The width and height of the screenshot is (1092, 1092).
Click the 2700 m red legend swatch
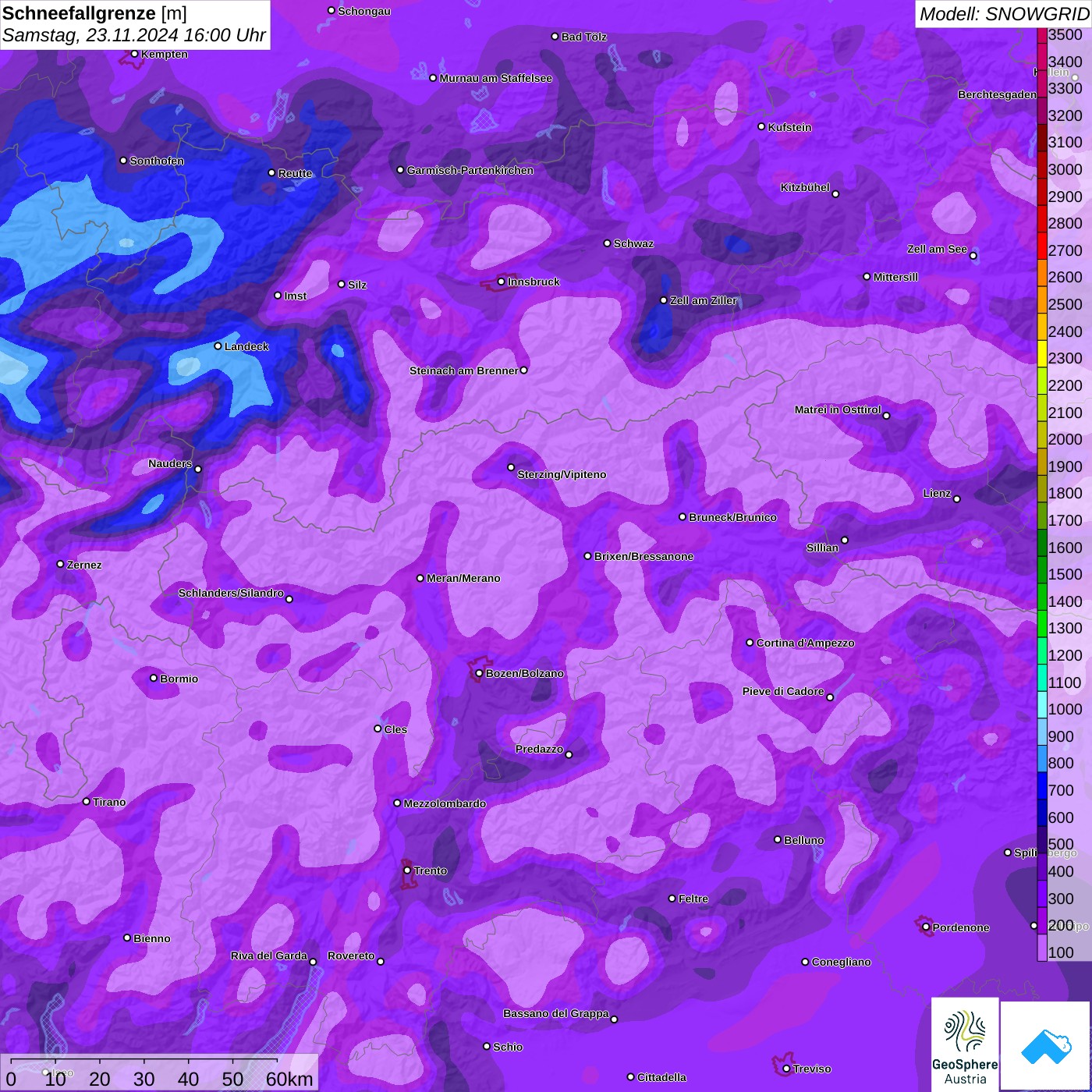point(1041,245)
